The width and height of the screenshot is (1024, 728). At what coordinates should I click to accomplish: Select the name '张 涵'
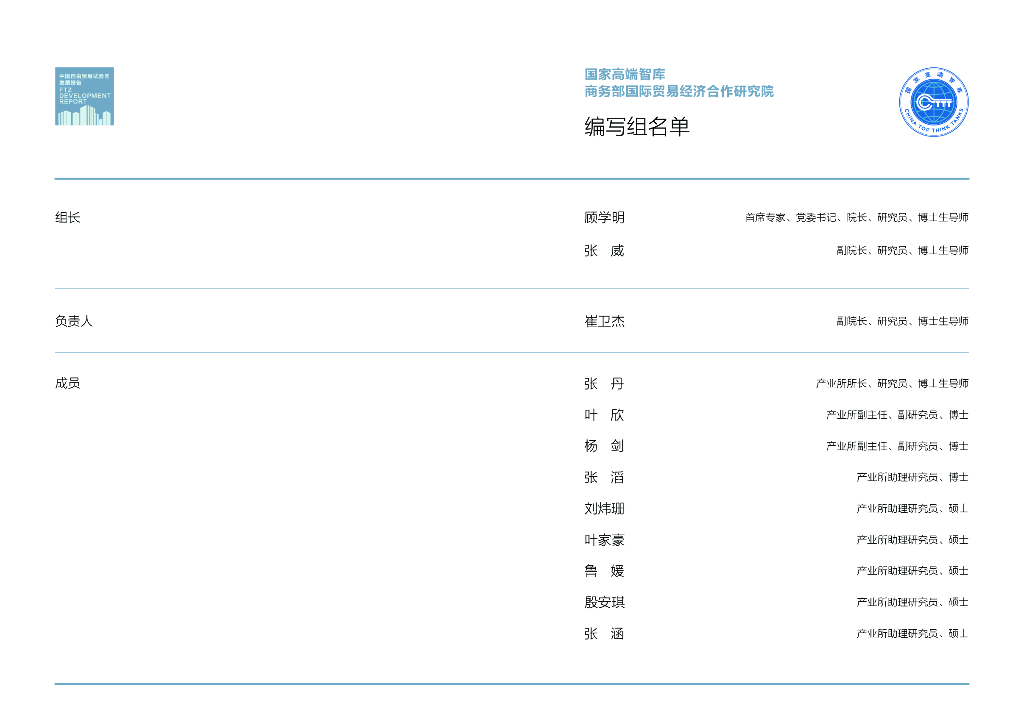coord(604,634)
